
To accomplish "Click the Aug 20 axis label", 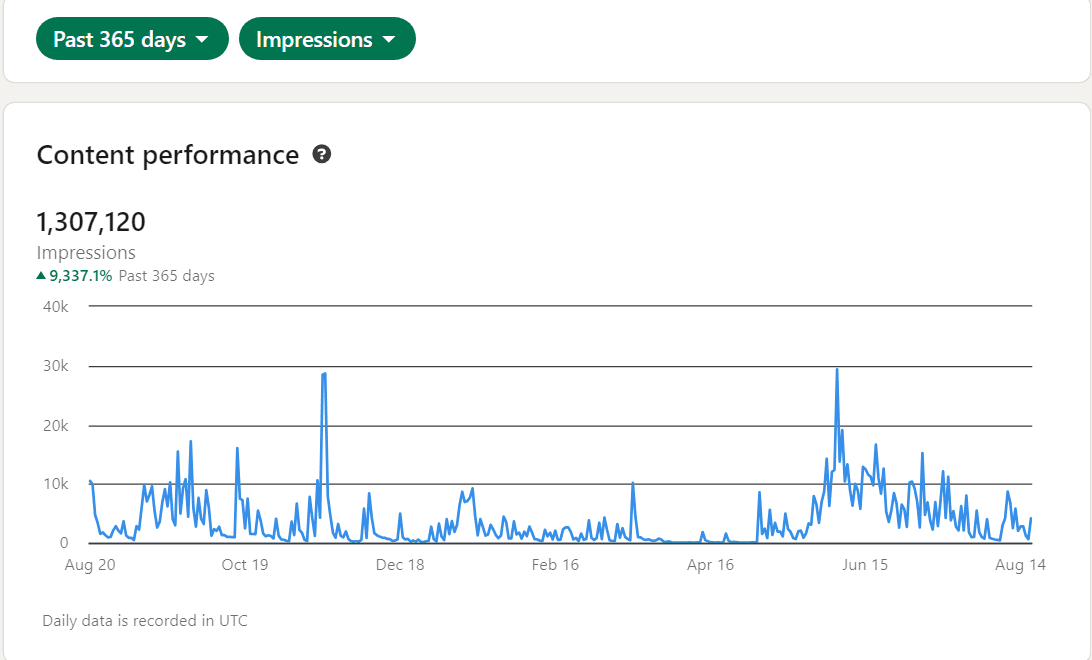I will 90,565.
